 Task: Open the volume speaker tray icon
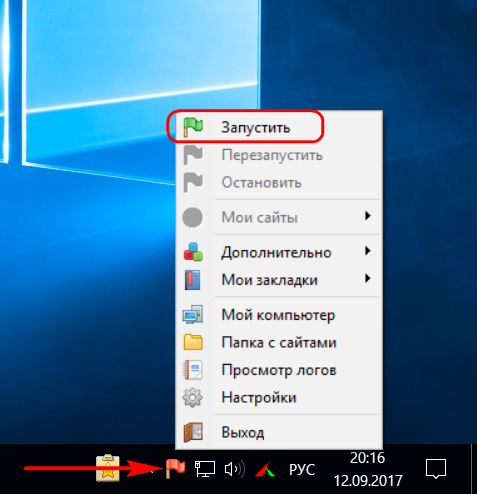tap(235, 469)
